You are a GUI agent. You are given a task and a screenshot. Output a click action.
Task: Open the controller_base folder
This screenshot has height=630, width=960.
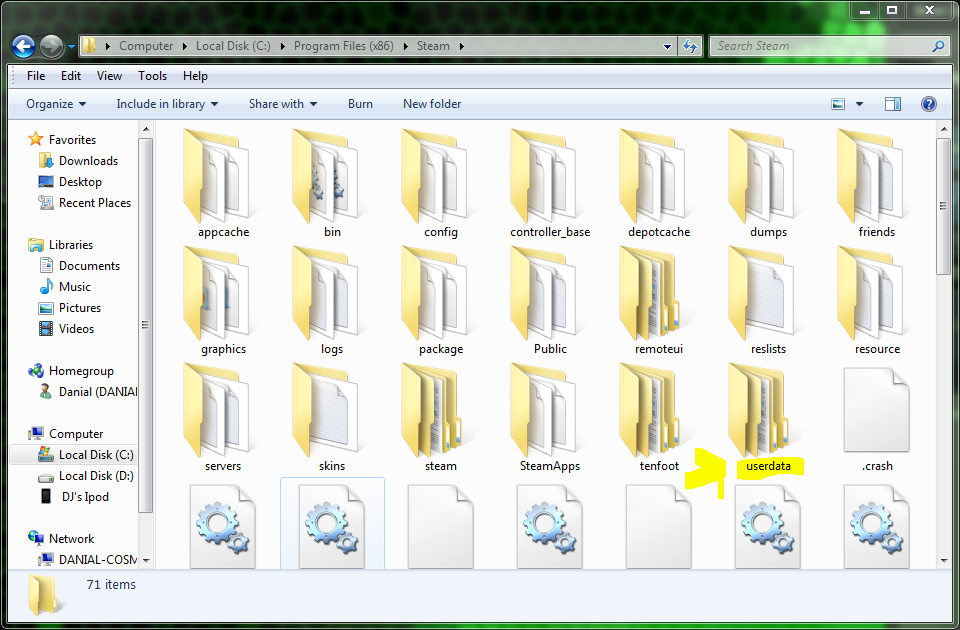(550, 184)
